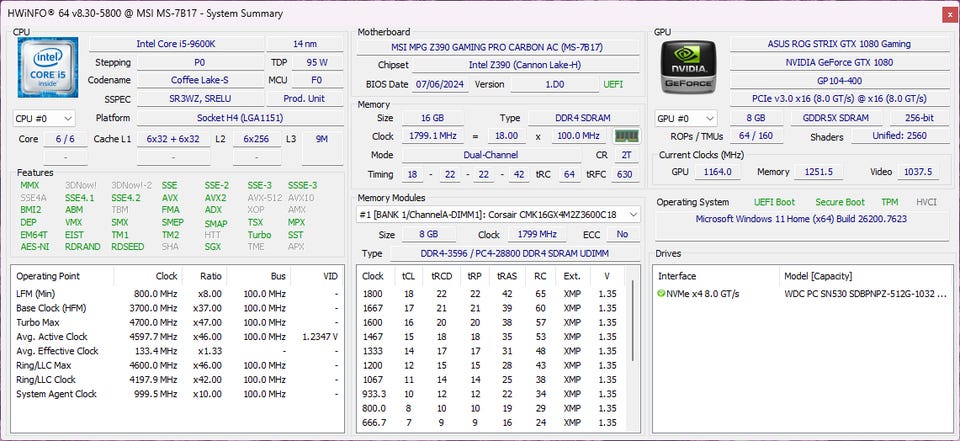This screenshot has height=441, width=960.
Task: Click the green UEFI label
Action: [x=613, y=85]
